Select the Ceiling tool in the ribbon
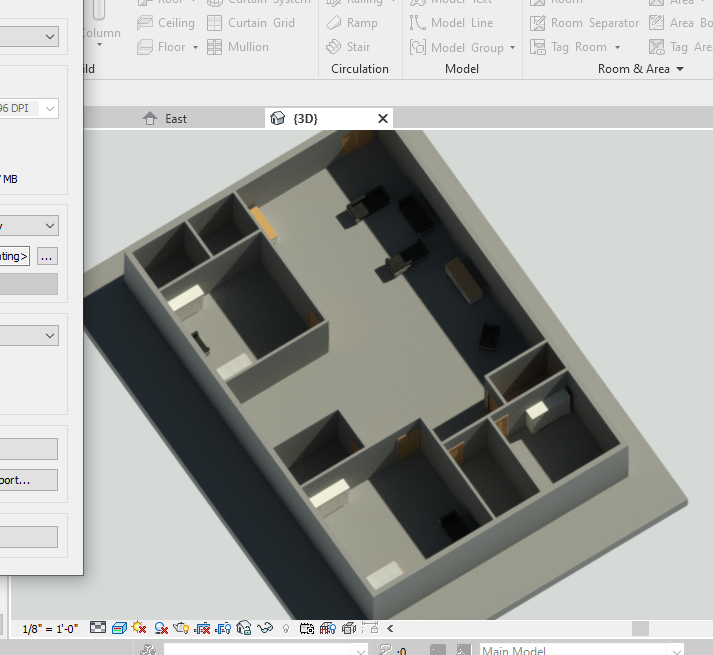This screenshot has width=713, height=655. [166, 23]
